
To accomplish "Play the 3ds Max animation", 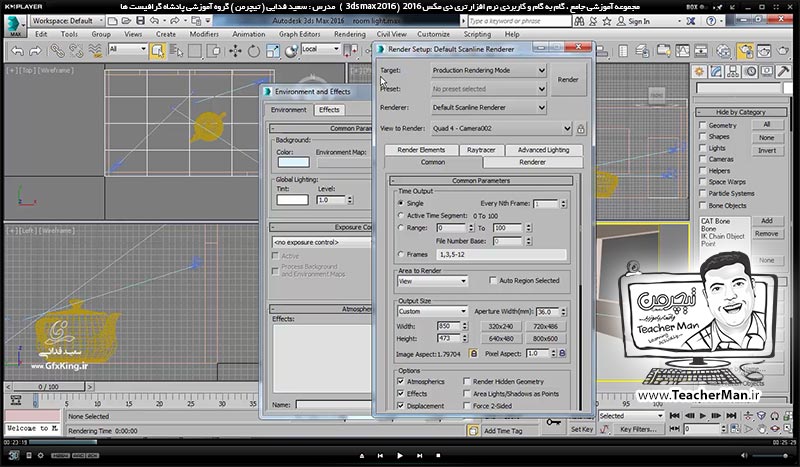I will tap(703, 416).
